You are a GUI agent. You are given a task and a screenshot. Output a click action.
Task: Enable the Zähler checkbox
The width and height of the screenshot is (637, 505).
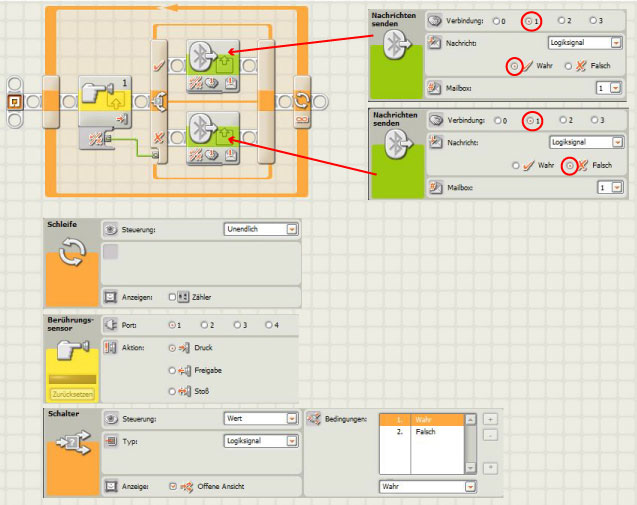[171, 297]
